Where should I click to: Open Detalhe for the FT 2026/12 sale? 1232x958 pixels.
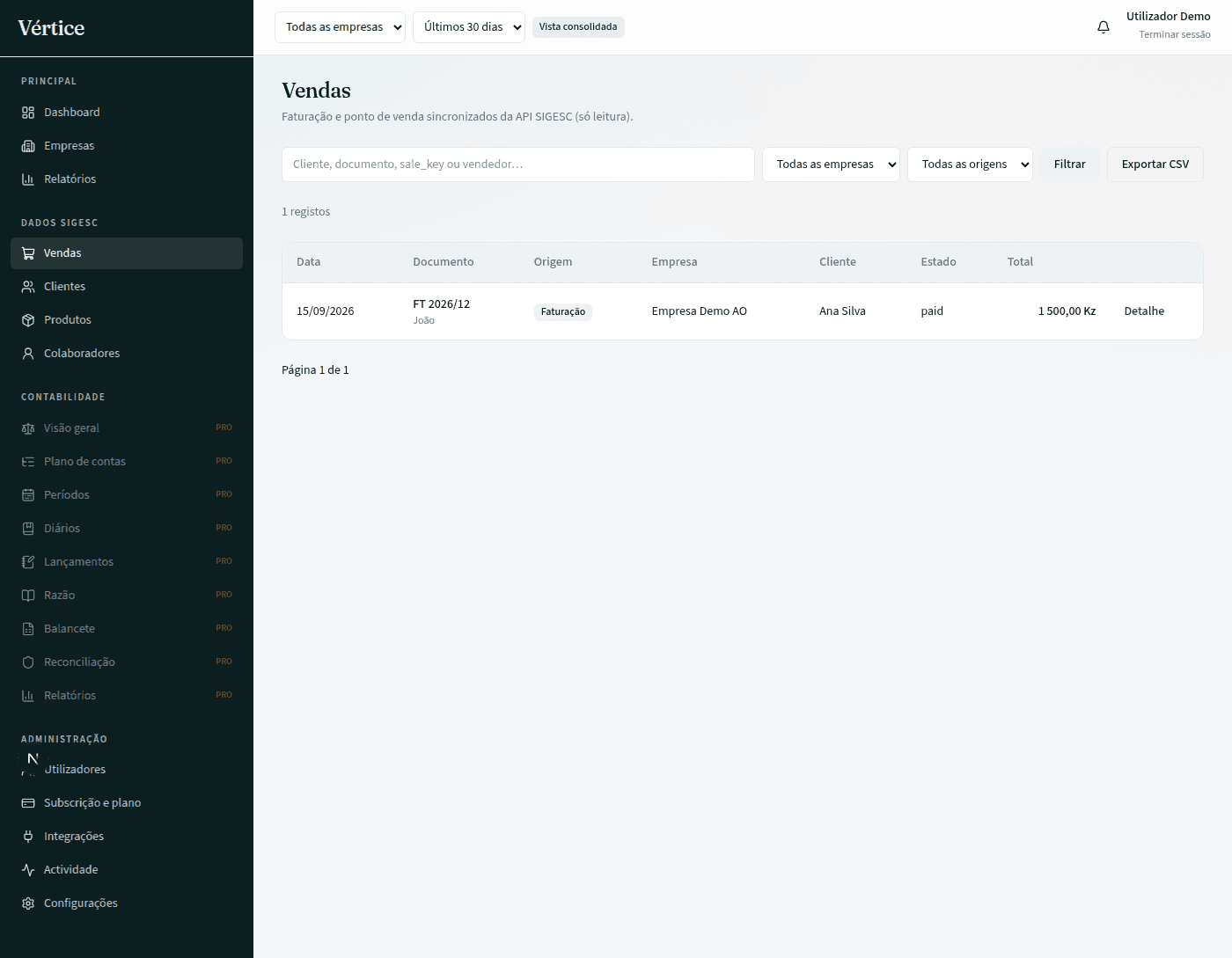pos(1144,311)
